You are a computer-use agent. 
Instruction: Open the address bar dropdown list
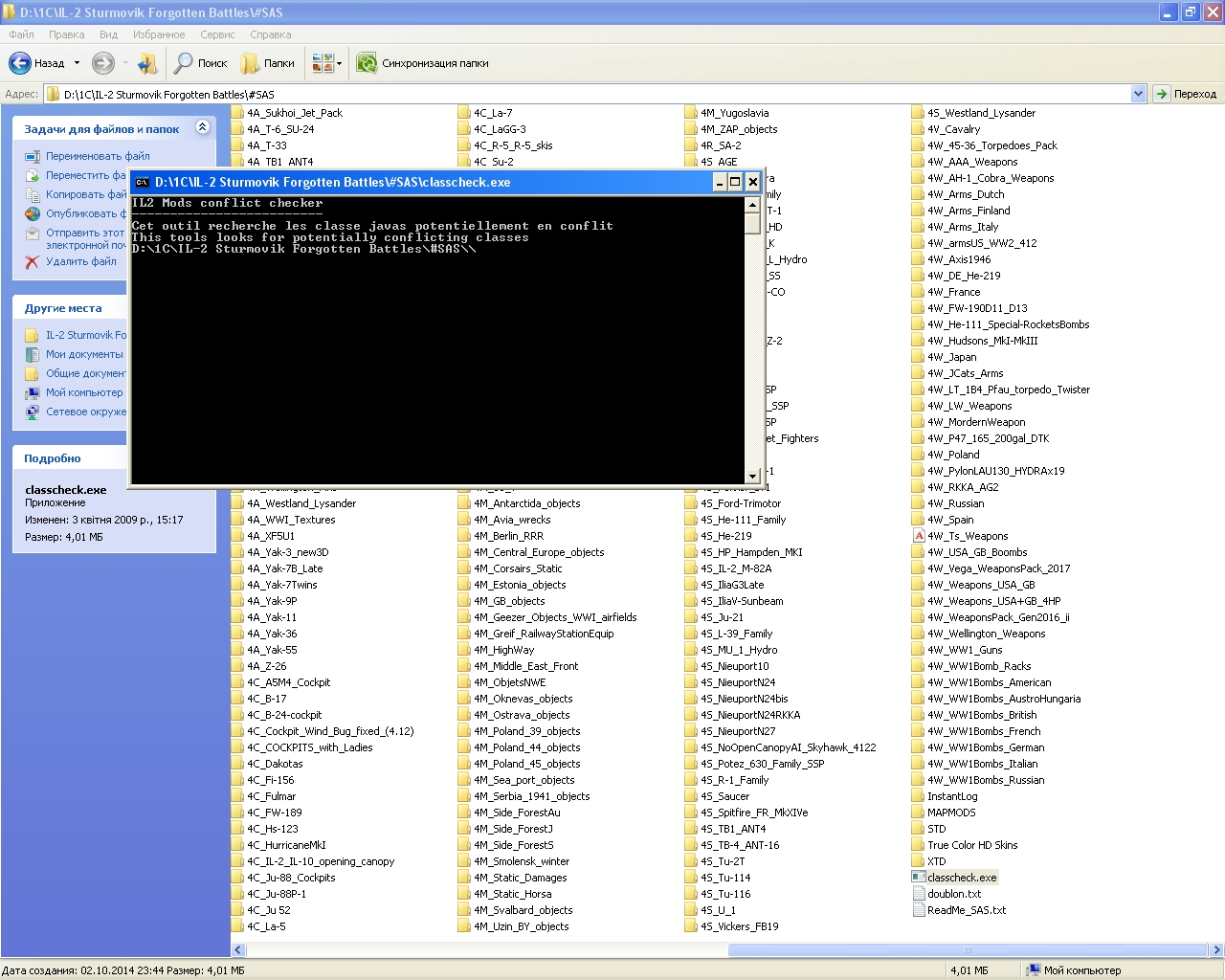[1138, 94]
